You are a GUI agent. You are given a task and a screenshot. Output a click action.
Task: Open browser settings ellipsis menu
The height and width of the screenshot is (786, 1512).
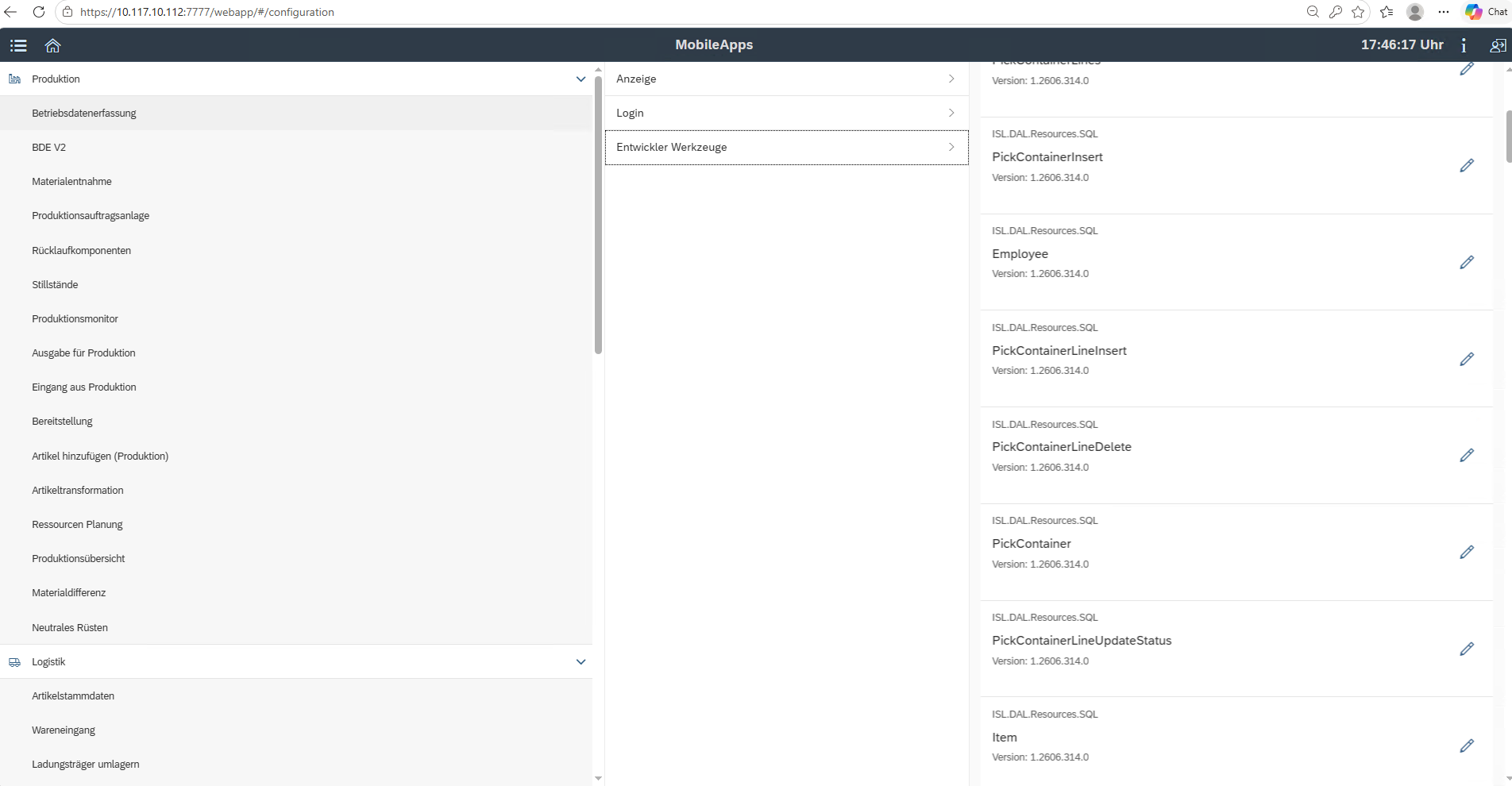pos(1444,12)
